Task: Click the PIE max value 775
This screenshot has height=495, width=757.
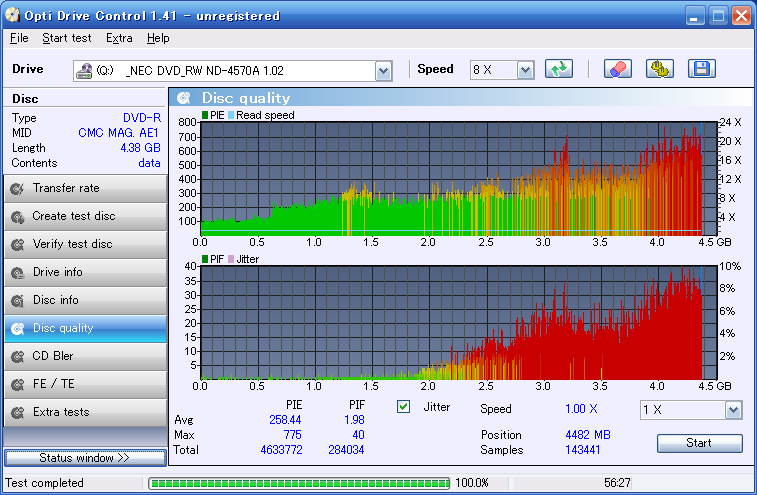Action: (x=293, y=435)
